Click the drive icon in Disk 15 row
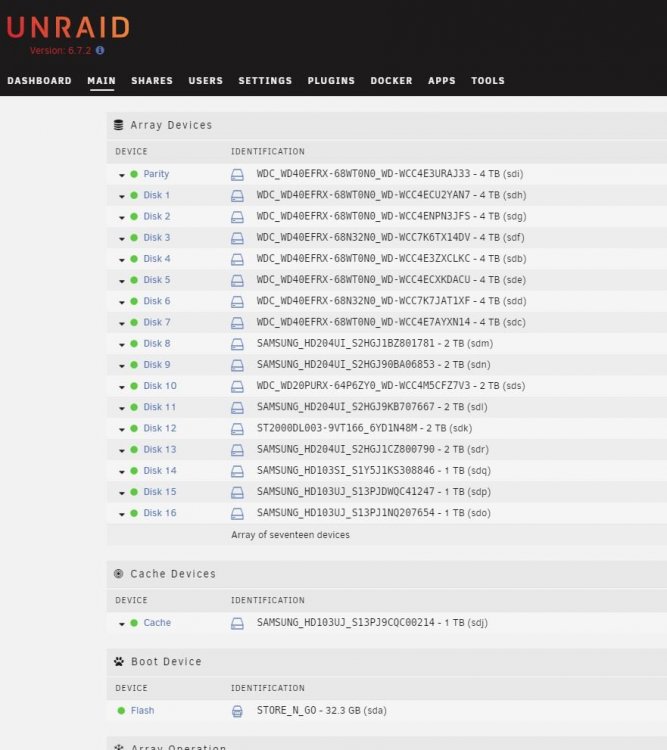667x750 pixels. point(237,493)
